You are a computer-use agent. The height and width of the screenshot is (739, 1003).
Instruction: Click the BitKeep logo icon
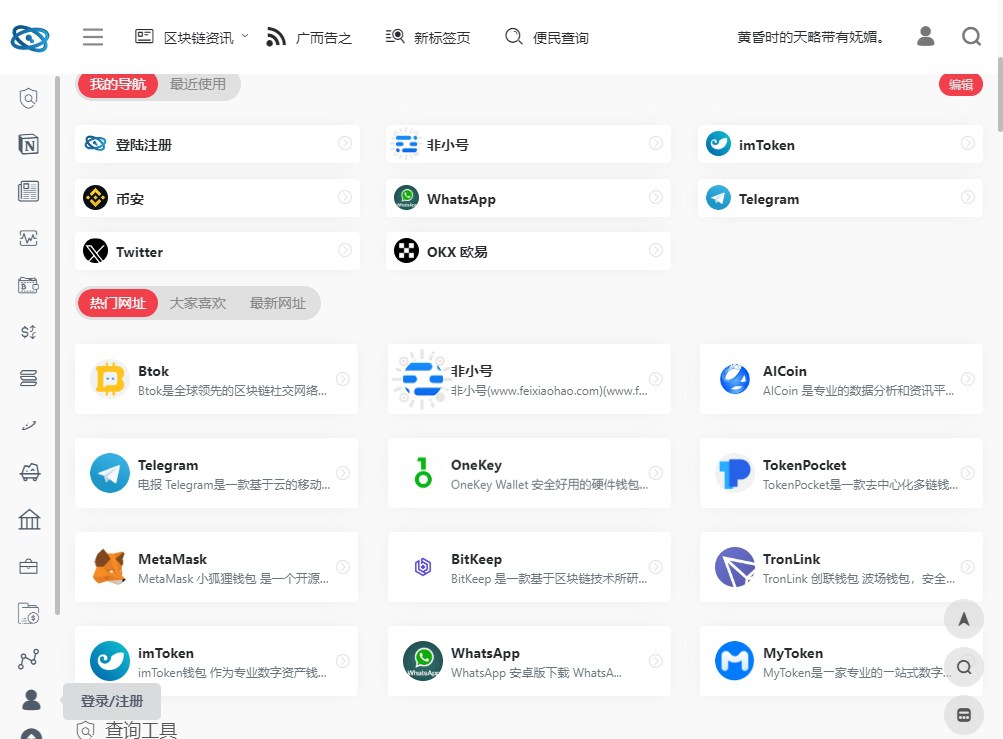tap(423, 567)
